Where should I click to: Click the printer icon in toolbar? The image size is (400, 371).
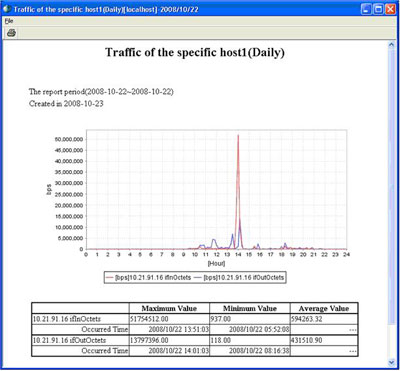pyautogui.click(x=11, y=33)
